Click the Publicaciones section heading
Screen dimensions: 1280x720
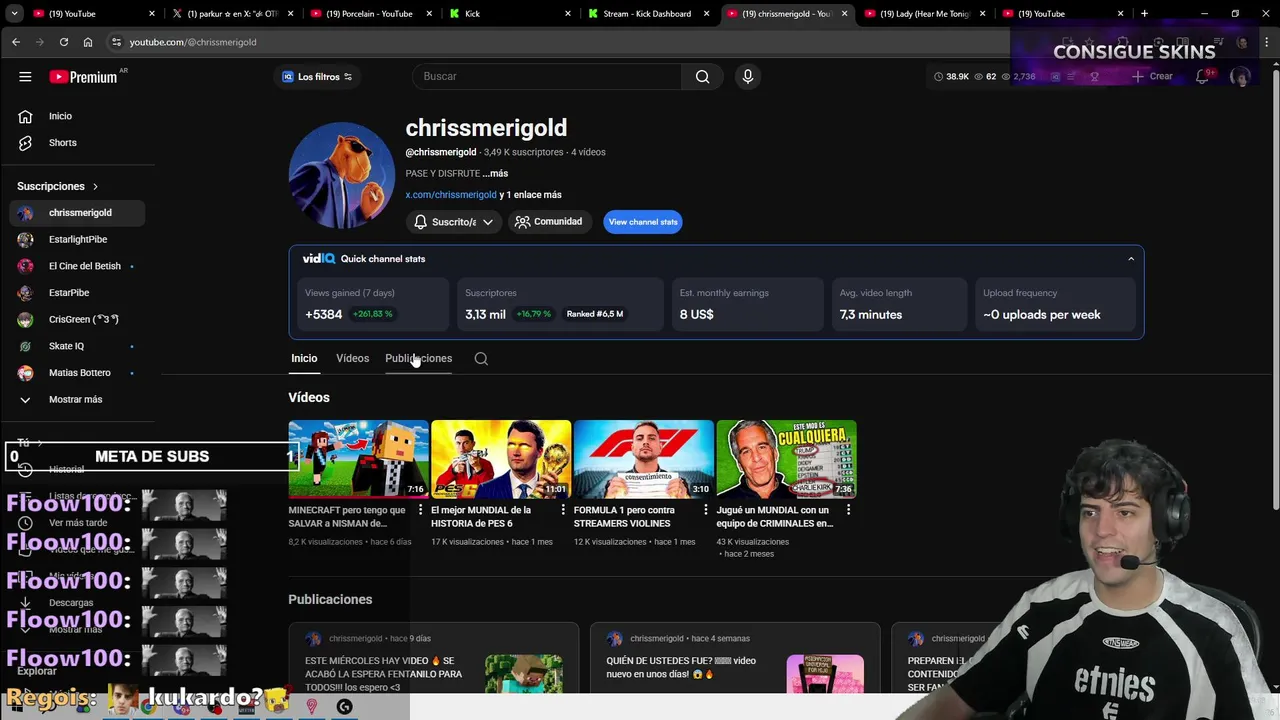point(330,600)
